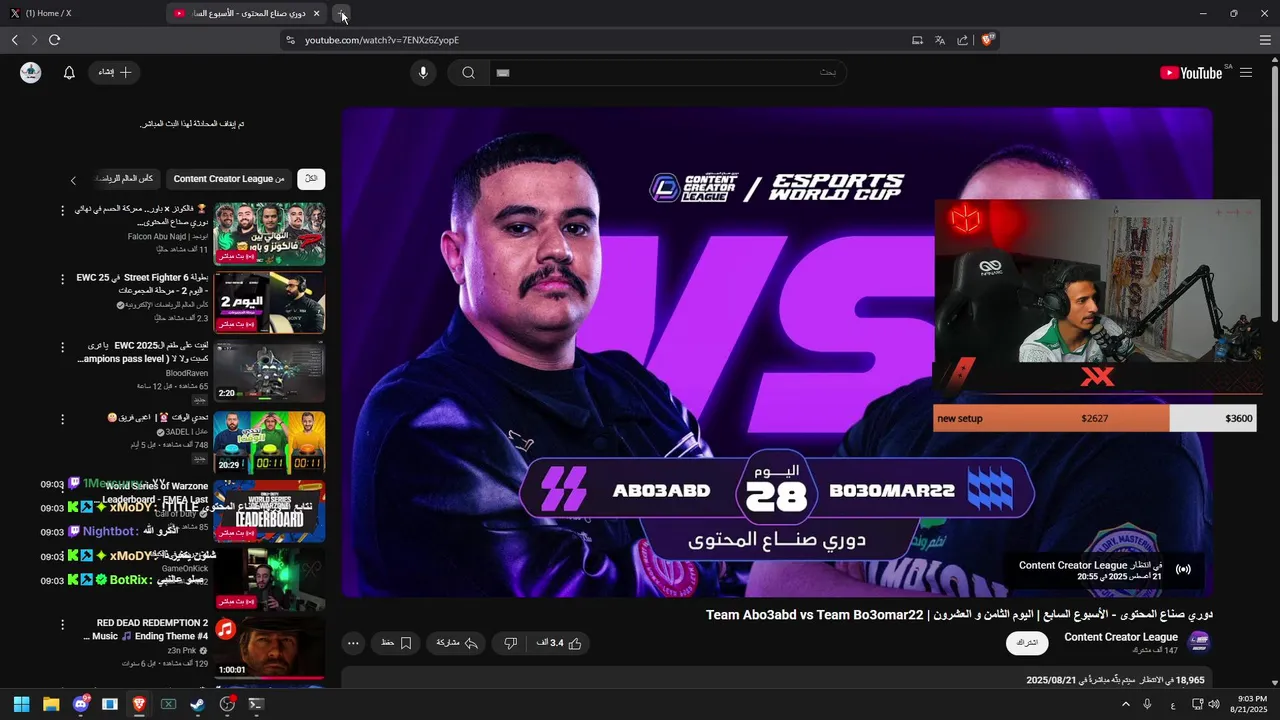Go to YouTube home via the logo

click(x=1191, y=73)
